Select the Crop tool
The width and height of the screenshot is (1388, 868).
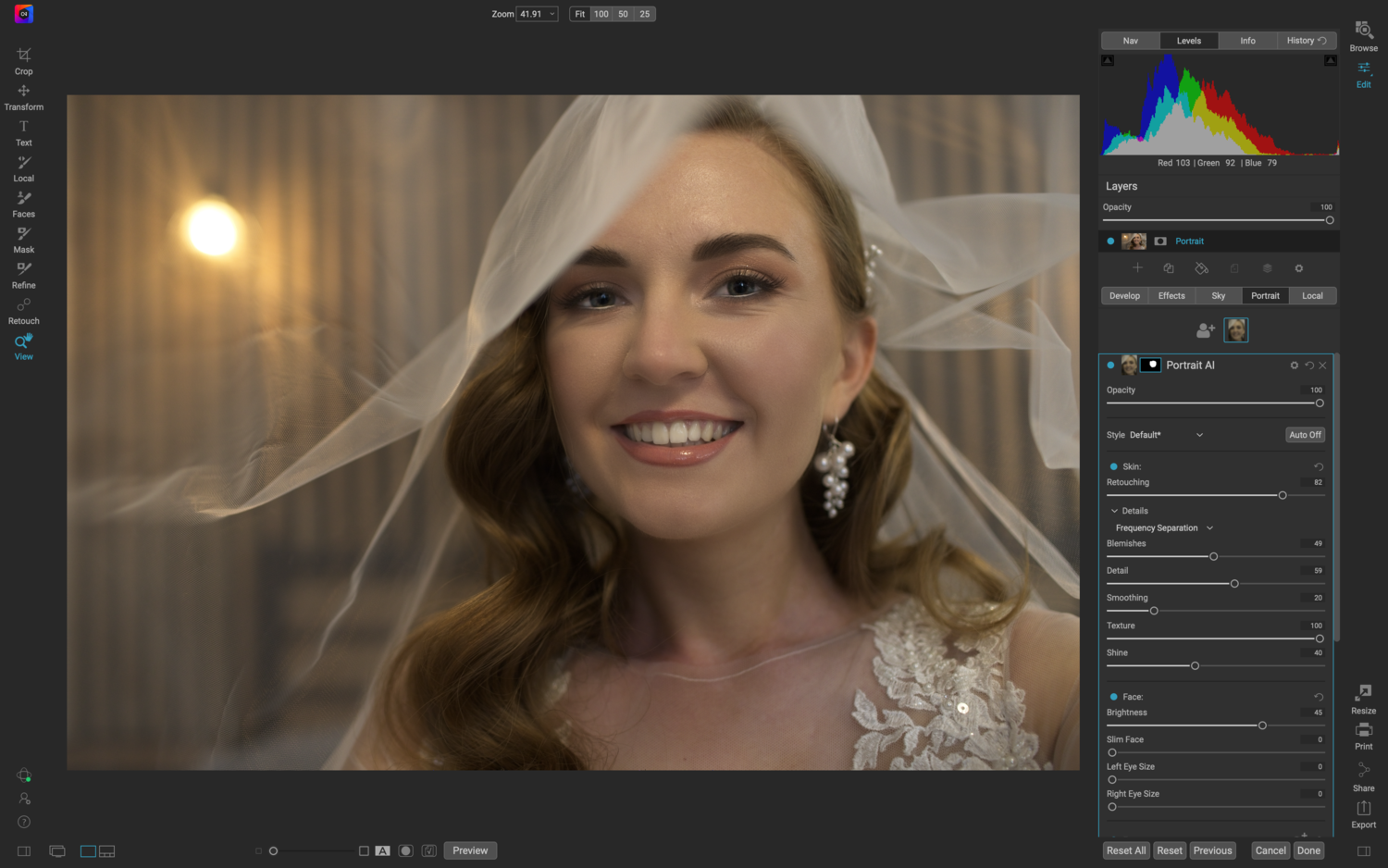24,56
